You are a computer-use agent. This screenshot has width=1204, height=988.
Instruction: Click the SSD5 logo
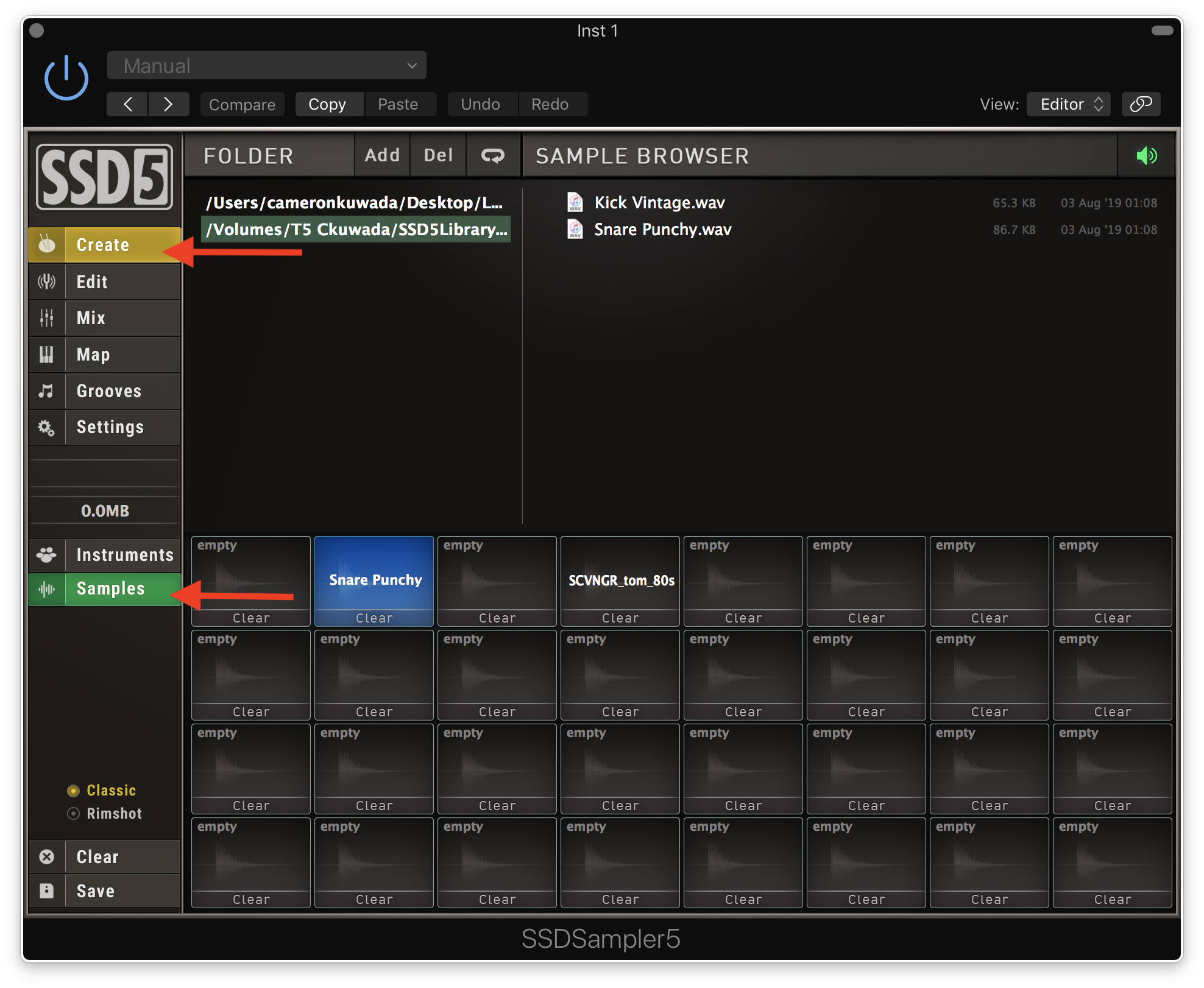pyautogui.click(x=105, y=177)
